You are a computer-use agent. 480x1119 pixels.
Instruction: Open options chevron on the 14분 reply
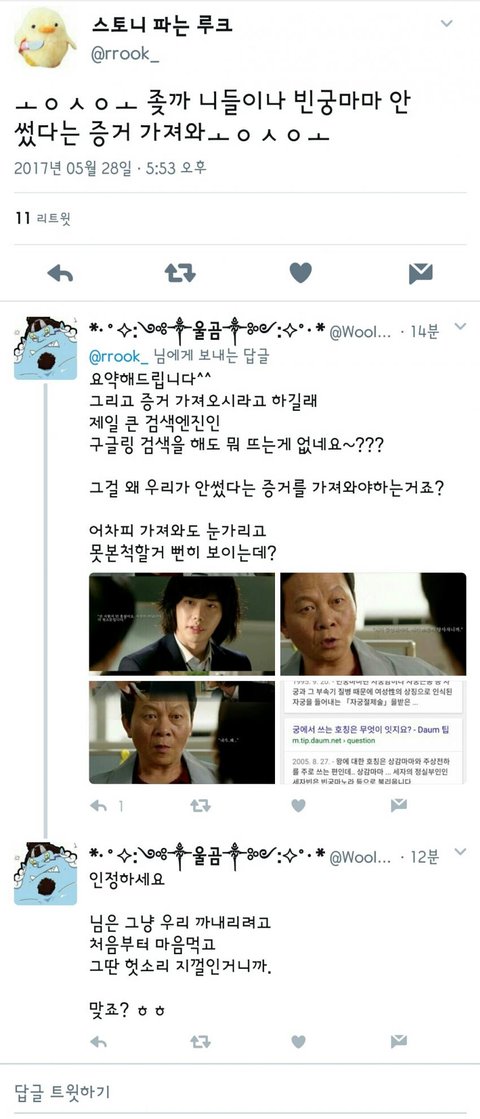[x=460, y=327]
